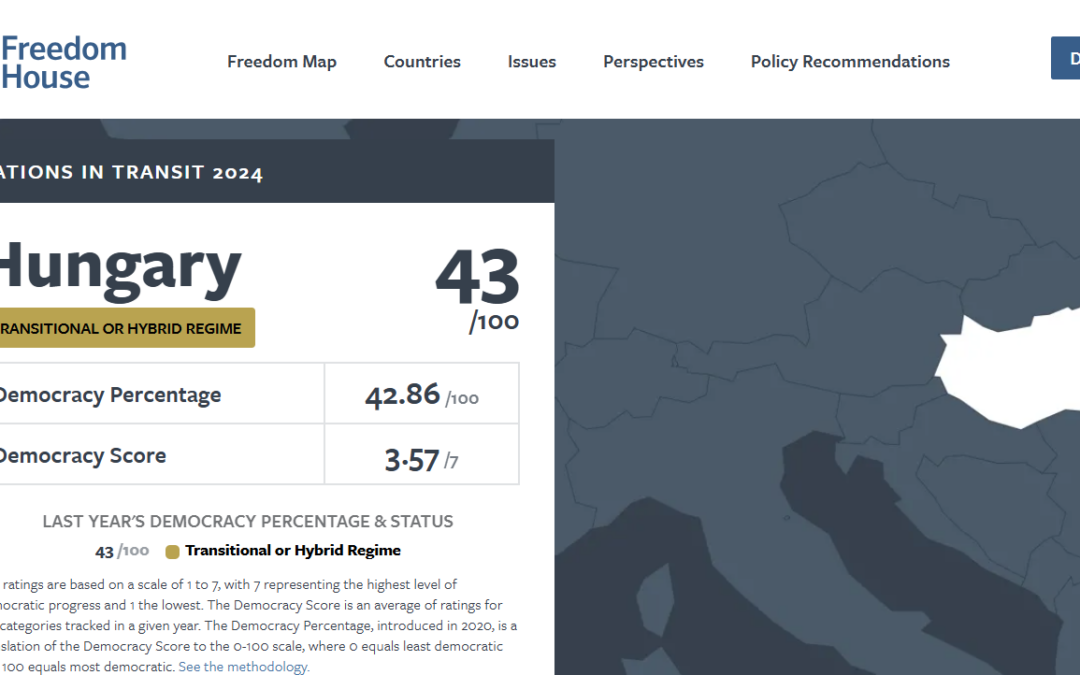Open the Issues section
This screenshot has height=675, width=1080.
pyautogui.click(x=531, y=61)
